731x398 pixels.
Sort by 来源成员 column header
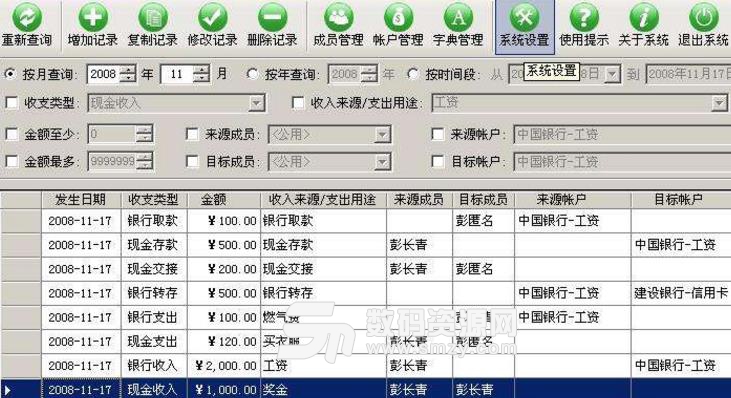tap(419, 199)
